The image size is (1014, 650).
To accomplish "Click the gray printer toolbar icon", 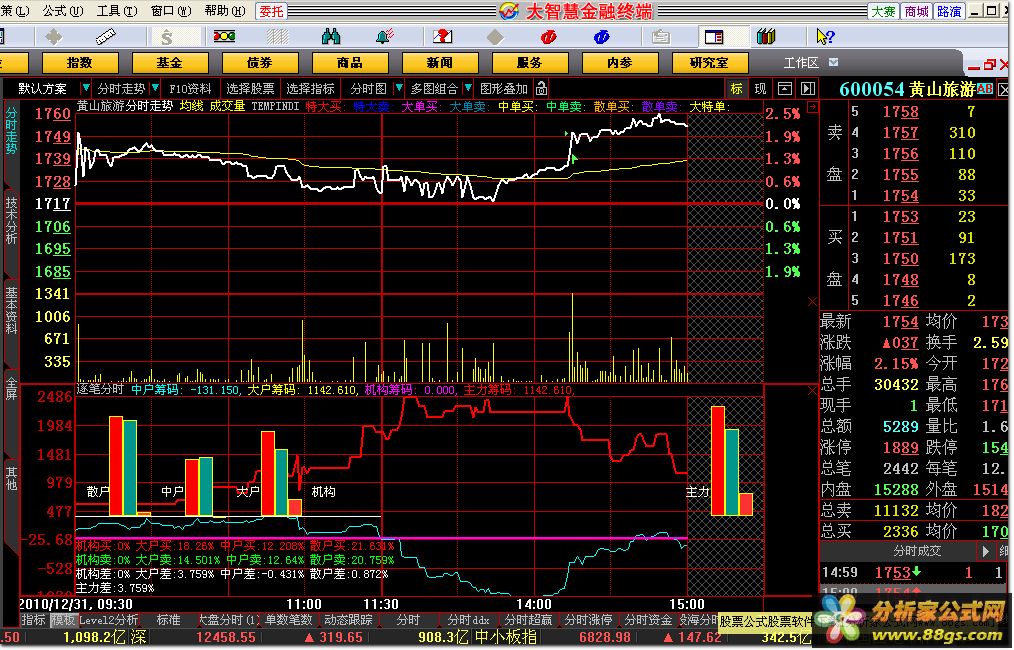I will click(660, 37).
